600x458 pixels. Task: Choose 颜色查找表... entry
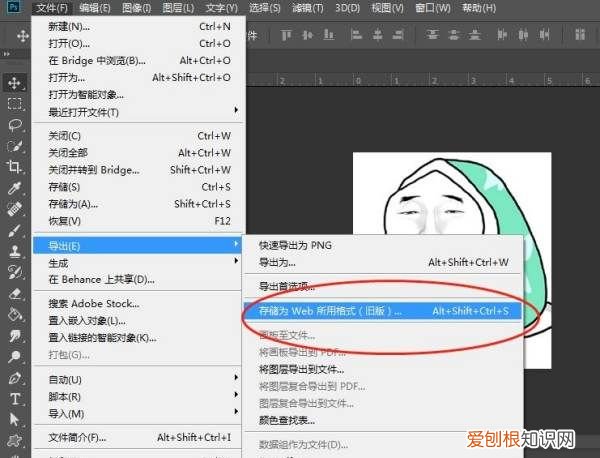[x=383, y=420]
